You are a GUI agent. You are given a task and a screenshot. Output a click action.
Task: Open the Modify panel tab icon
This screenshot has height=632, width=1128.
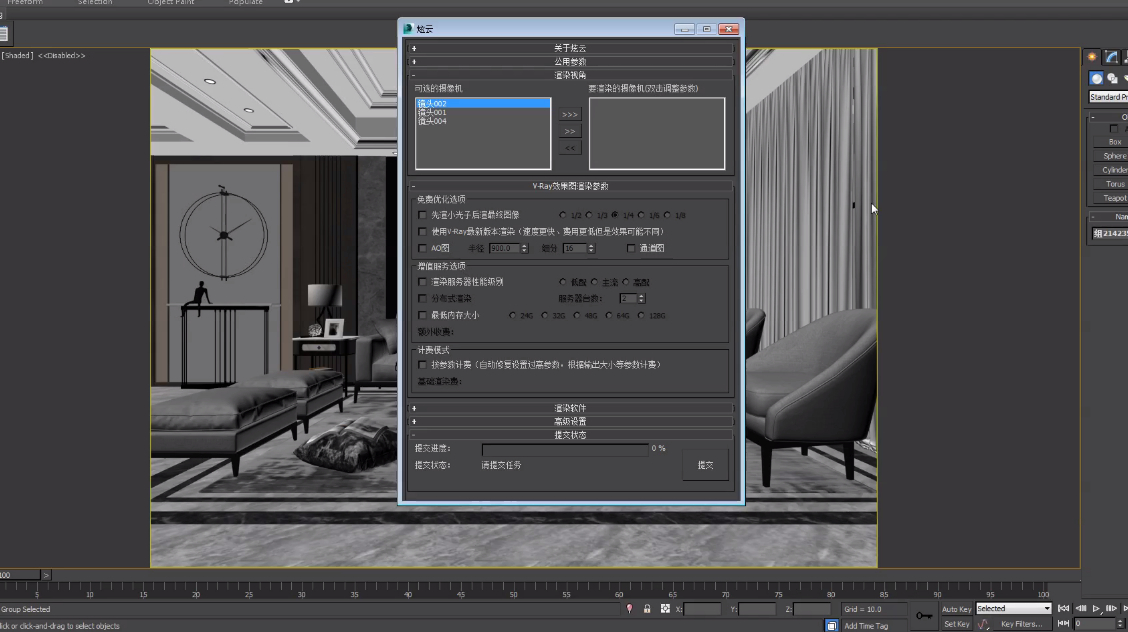point(1111,57)
